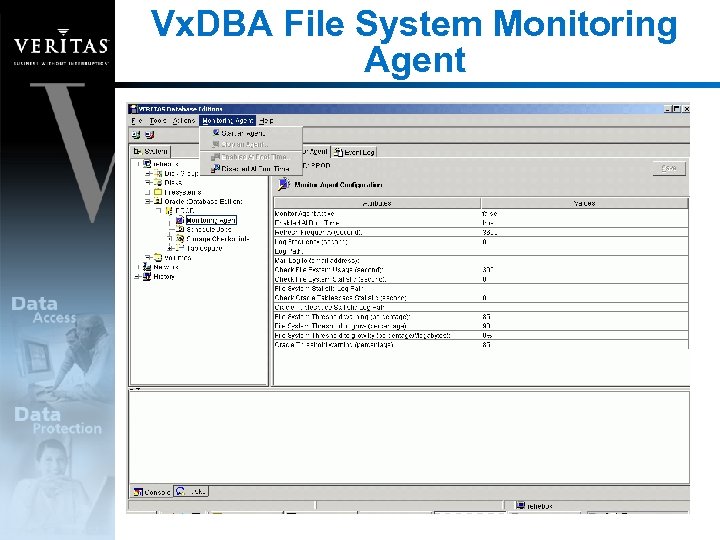Click the Mail Log to email address row

[x=481, y=260]
